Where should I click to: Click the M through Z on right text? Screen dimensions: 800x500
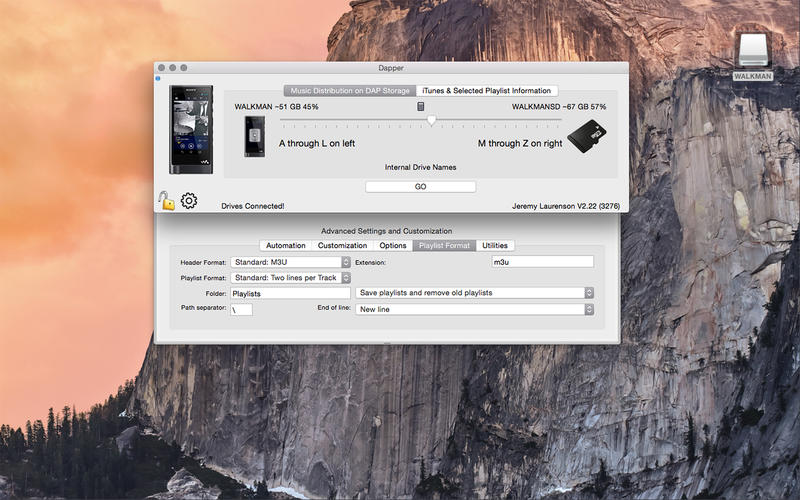[520, 144]
